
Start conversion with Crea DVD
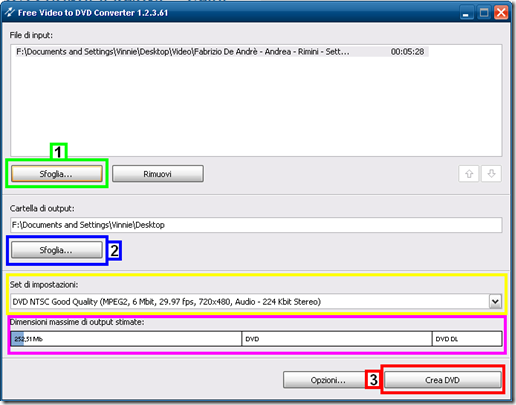tap(443, 380)
